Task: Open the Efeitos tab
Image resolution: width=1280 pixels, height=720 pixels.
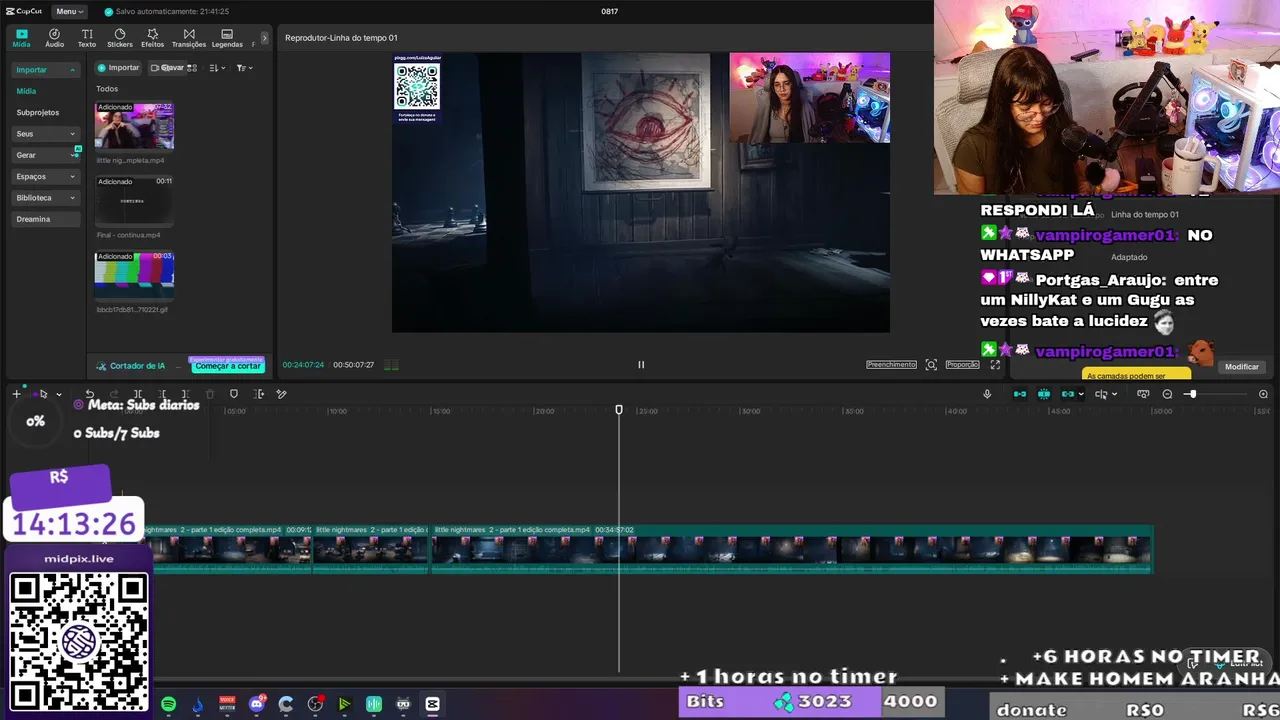Action: tap(152, 38)
